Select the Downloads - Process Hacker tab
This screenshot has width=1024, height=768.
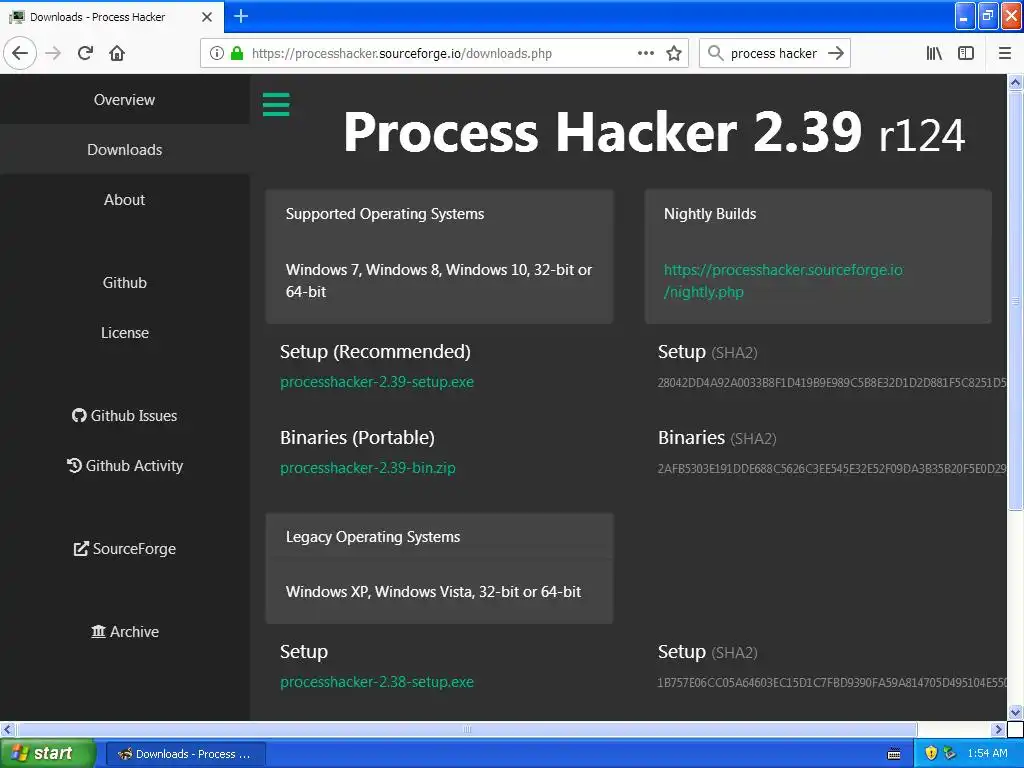coord(112,17)
